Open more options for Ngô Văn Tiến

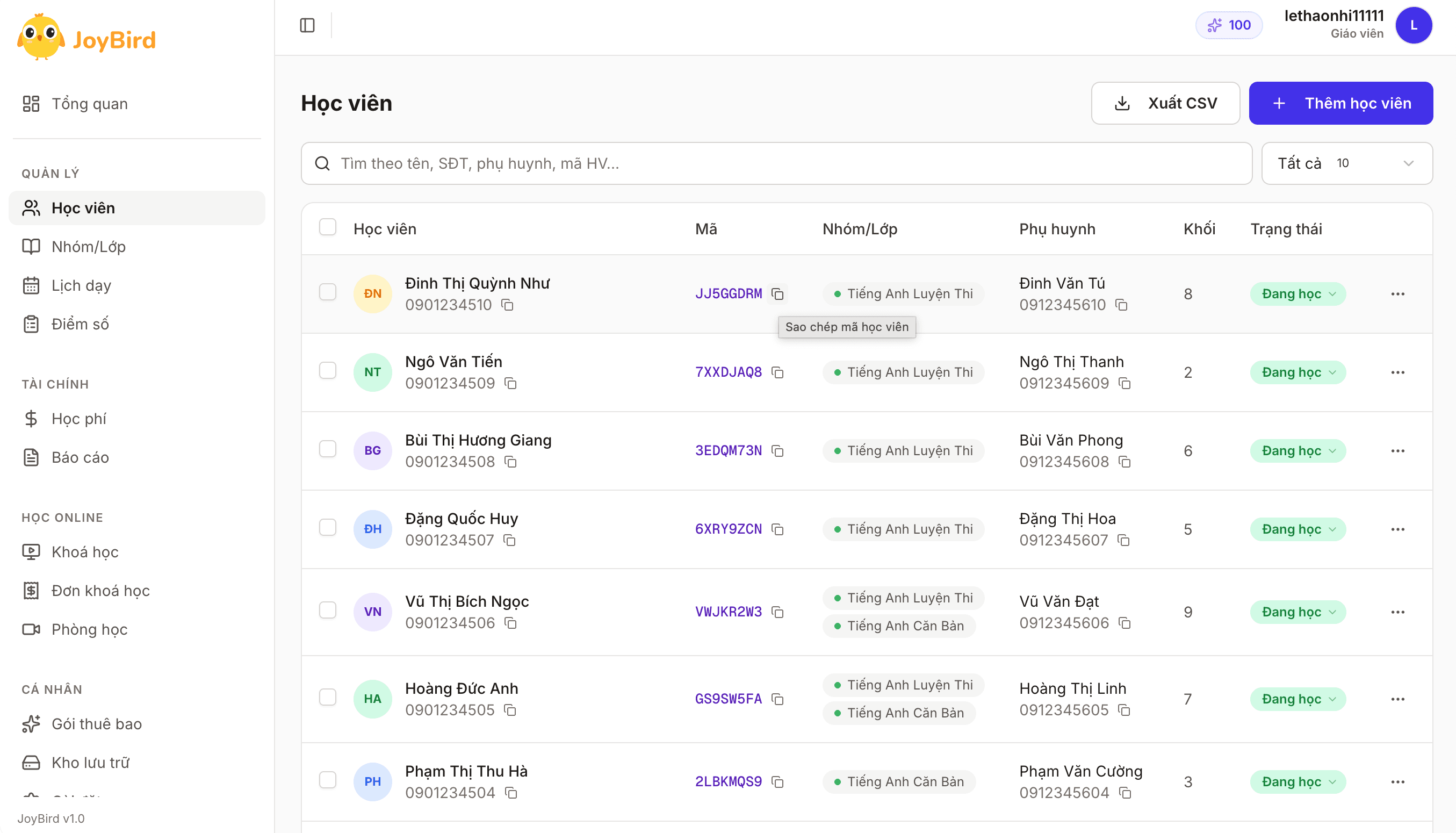click(x=1397, y=372)
